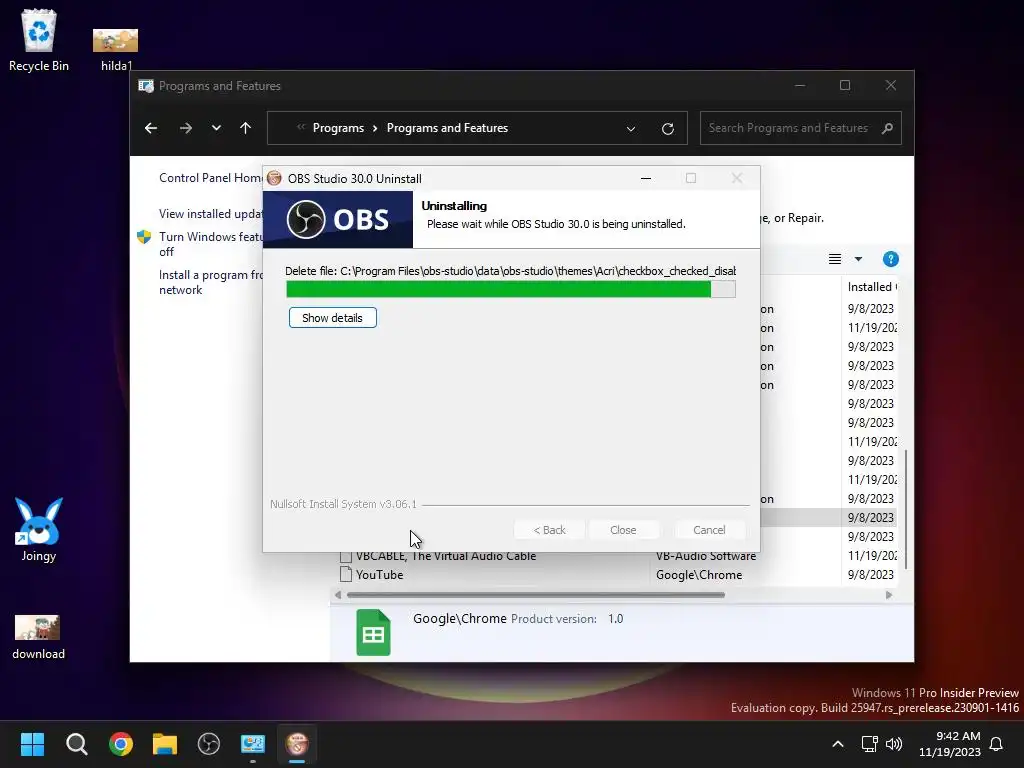
Task: Click the Forward arrow in Programs and Features
Action: 185,128
